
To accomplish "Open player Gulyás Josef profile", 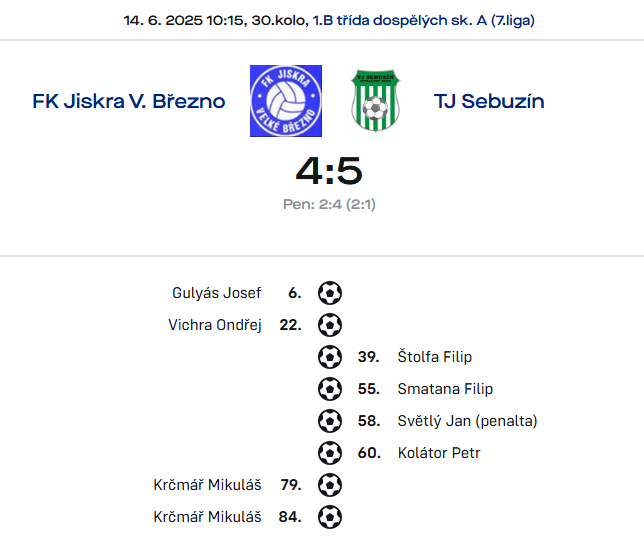I will [x=217, y=293].
